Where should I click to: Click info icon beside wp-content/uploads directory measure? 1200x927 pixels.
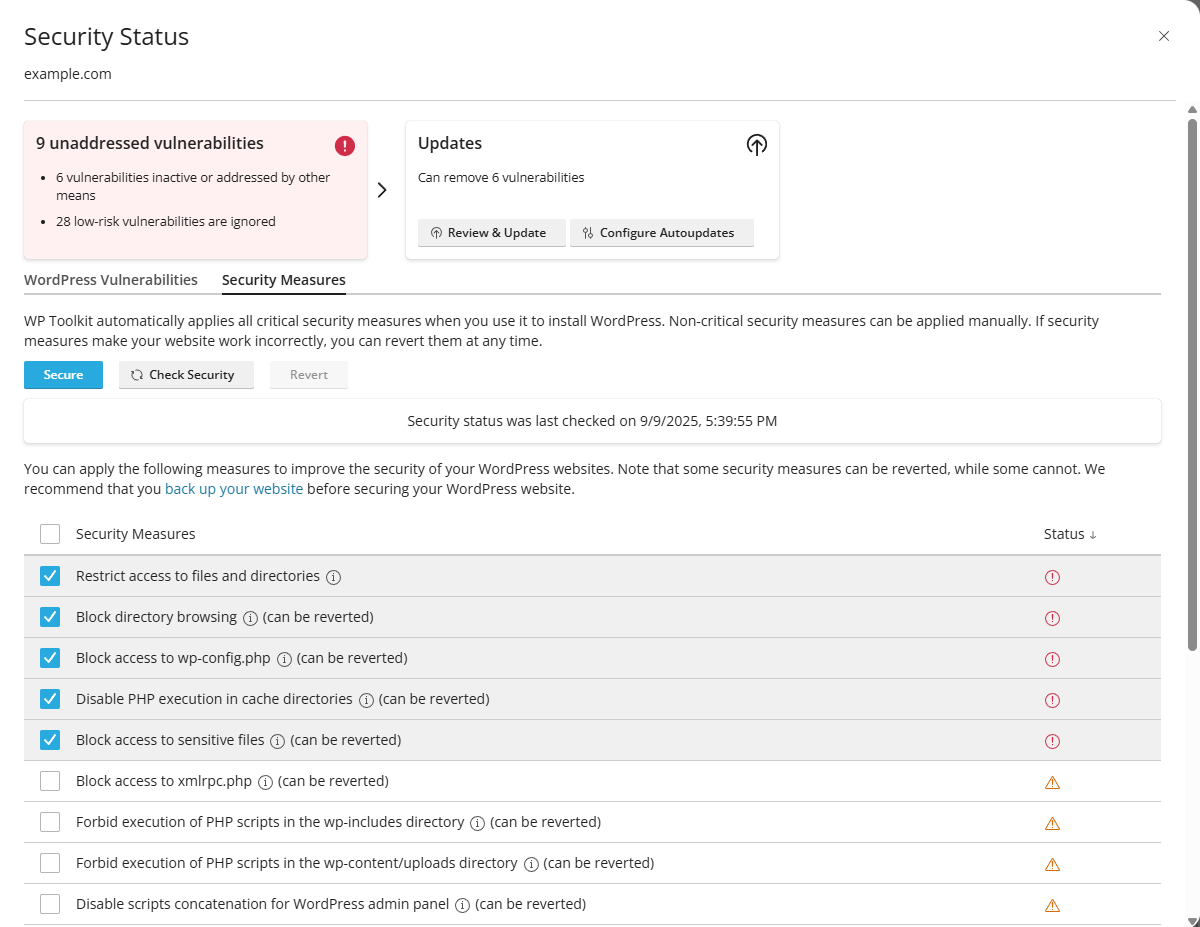tap(531, 864)
